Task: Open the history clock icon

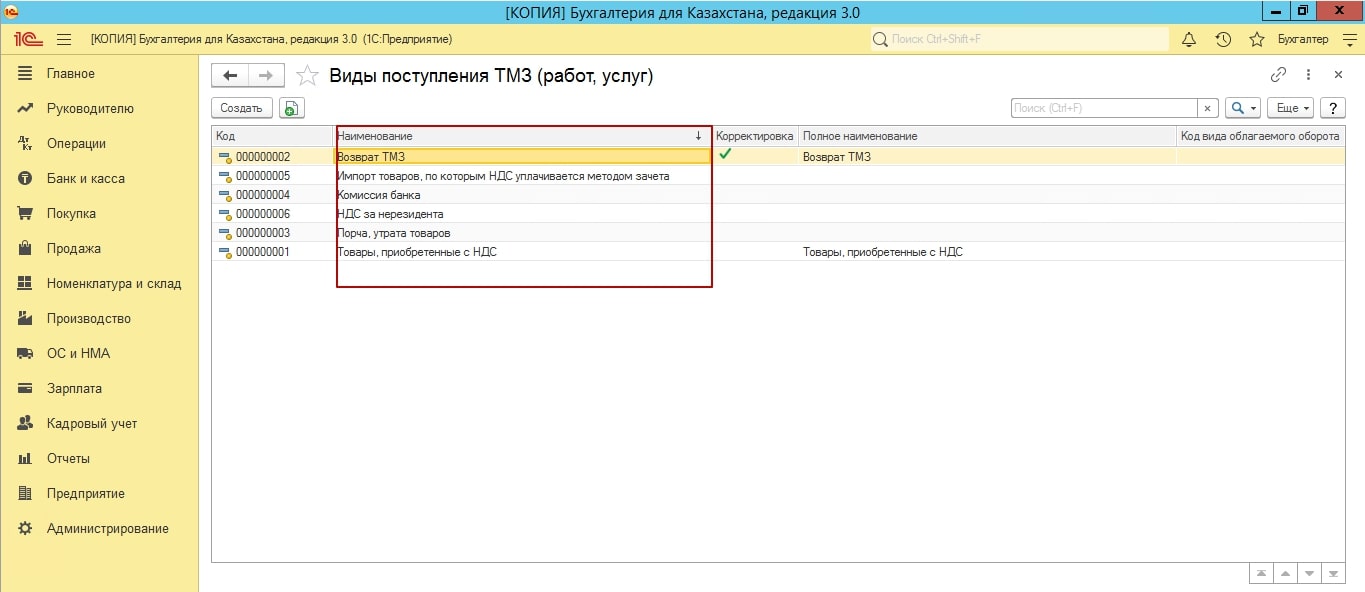Action: click(x=1223, y=40)
